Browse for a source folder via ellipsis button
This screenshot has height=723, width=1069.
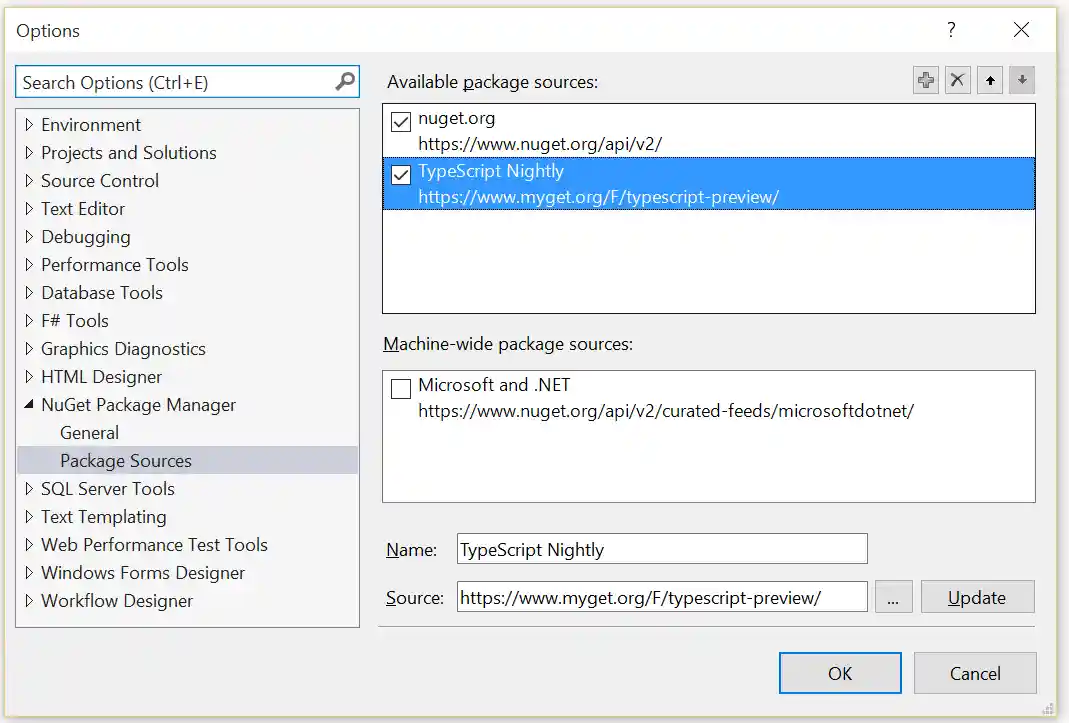[x=893, y=596]
